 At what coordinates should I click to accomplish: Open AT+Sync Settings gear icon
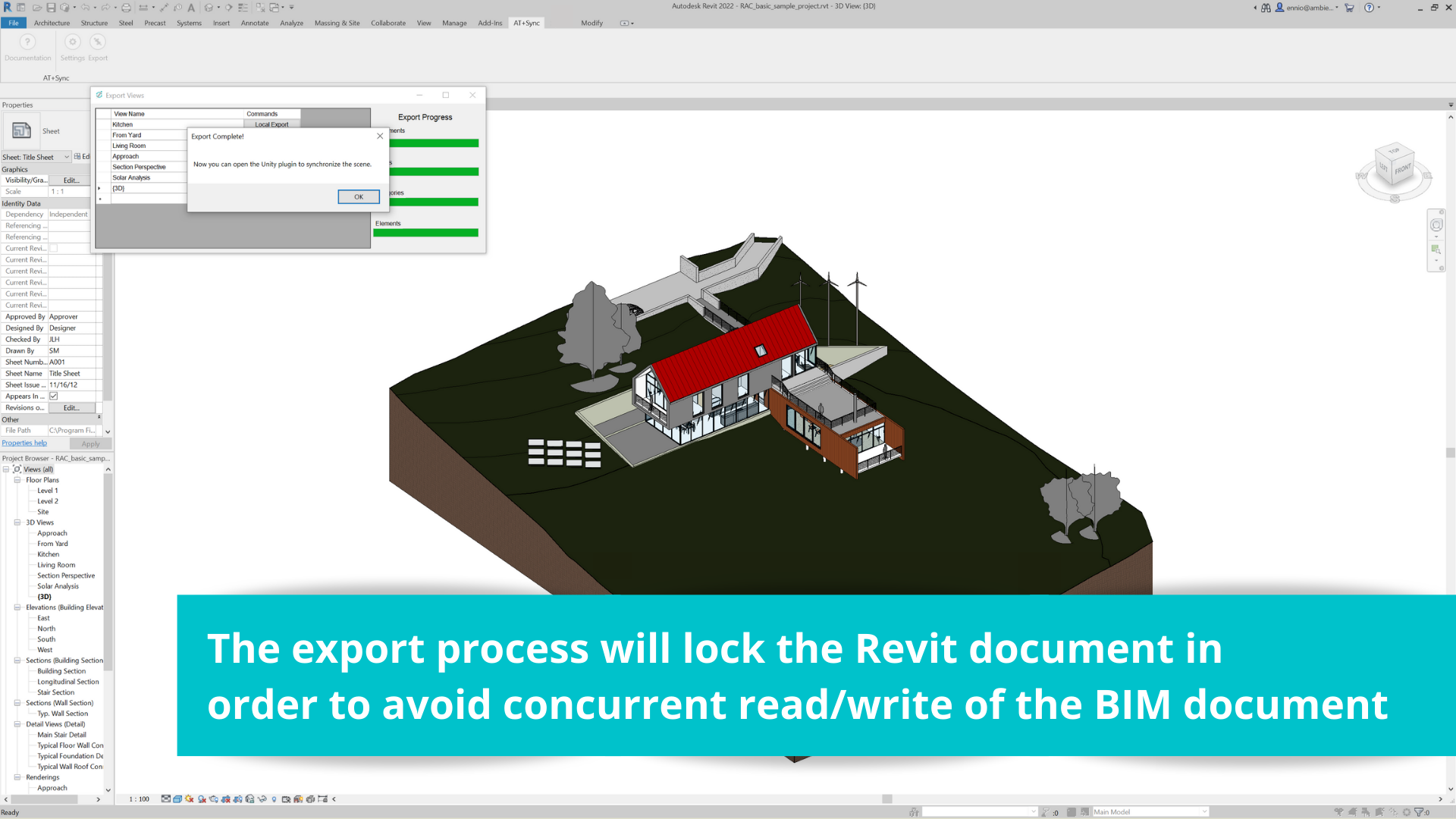tap(73, 42)
